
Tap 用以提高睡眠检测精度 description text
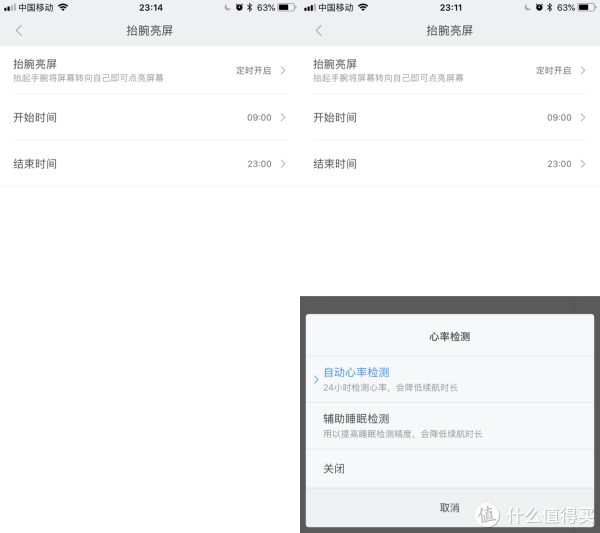[x=403, y=434]
